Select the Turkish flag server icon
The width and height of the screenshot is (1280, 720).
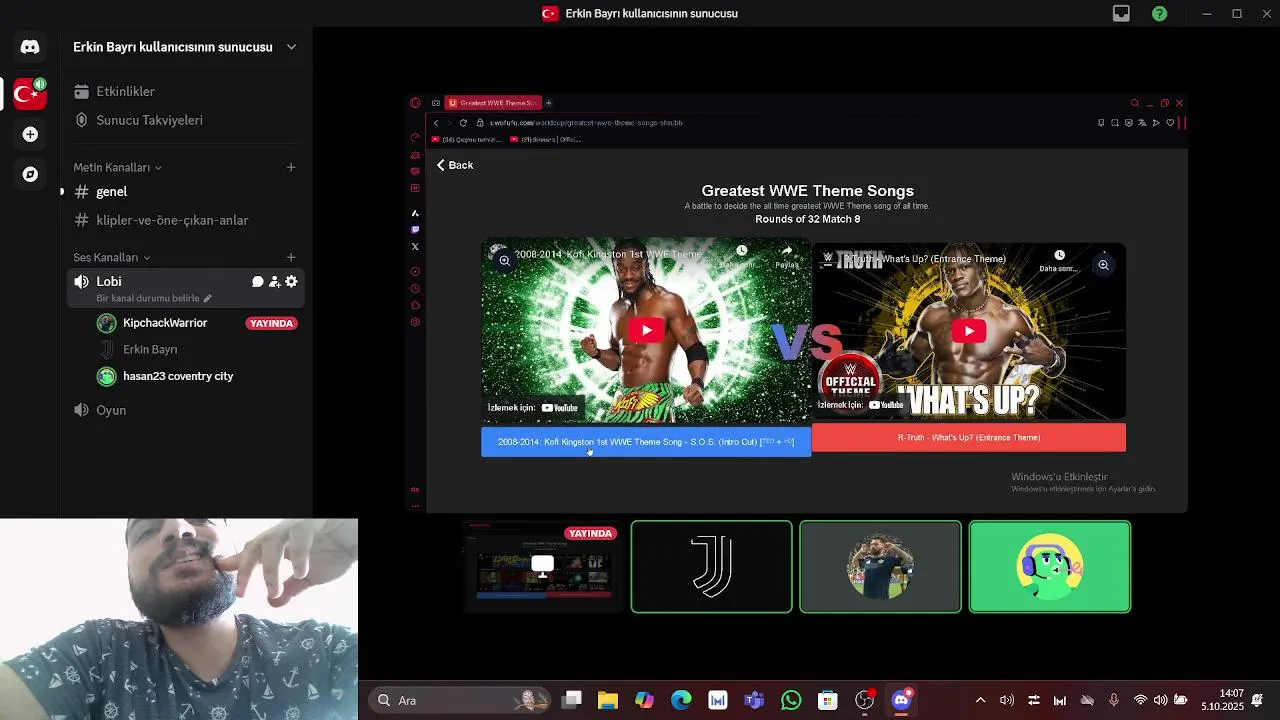click(x=30, y=94)
